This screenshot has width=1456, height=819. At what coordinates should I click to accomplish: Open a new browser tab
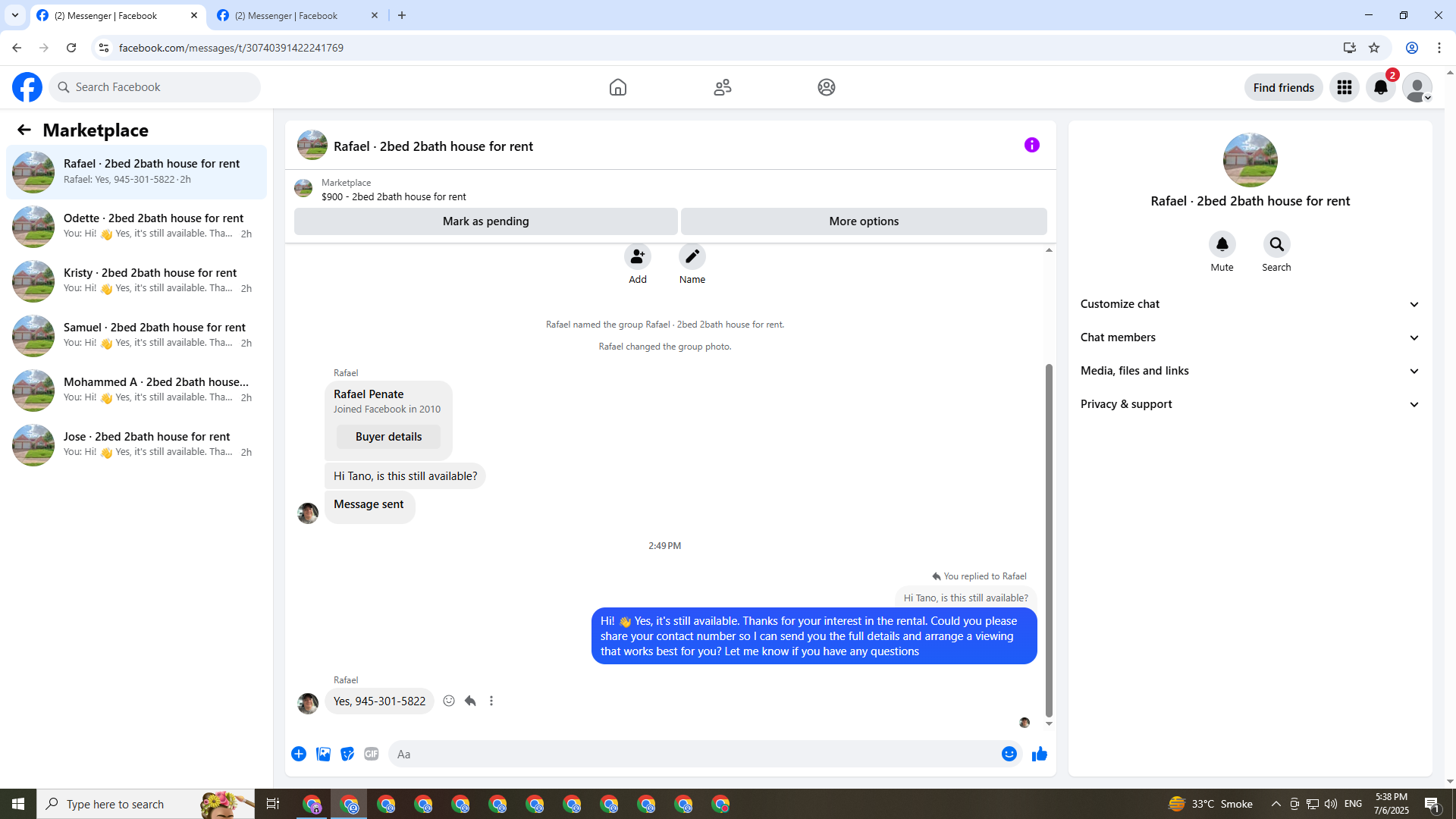pyautogui.click(x=402, y=16)
